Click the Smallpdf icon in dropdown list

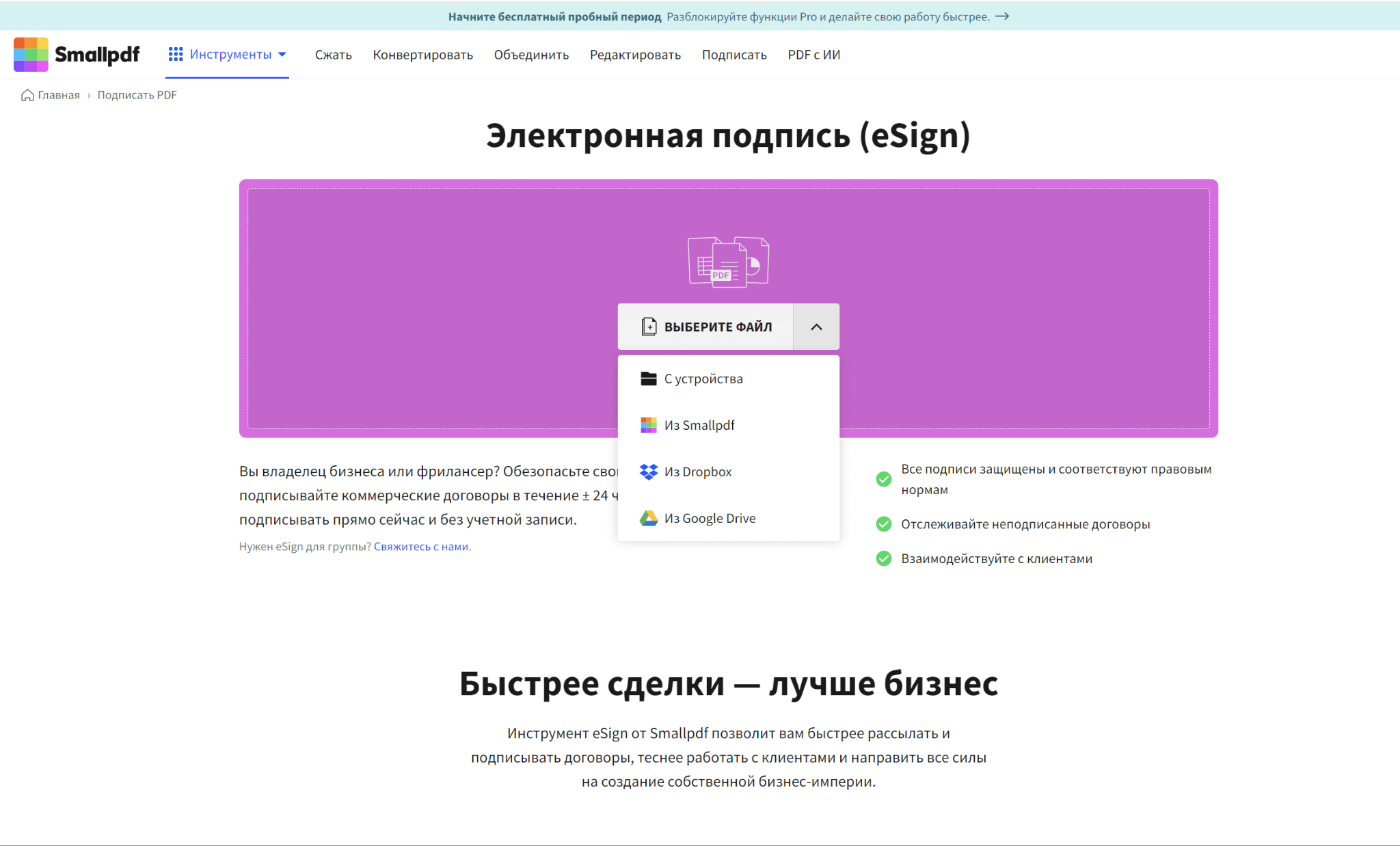pos(648,425)
